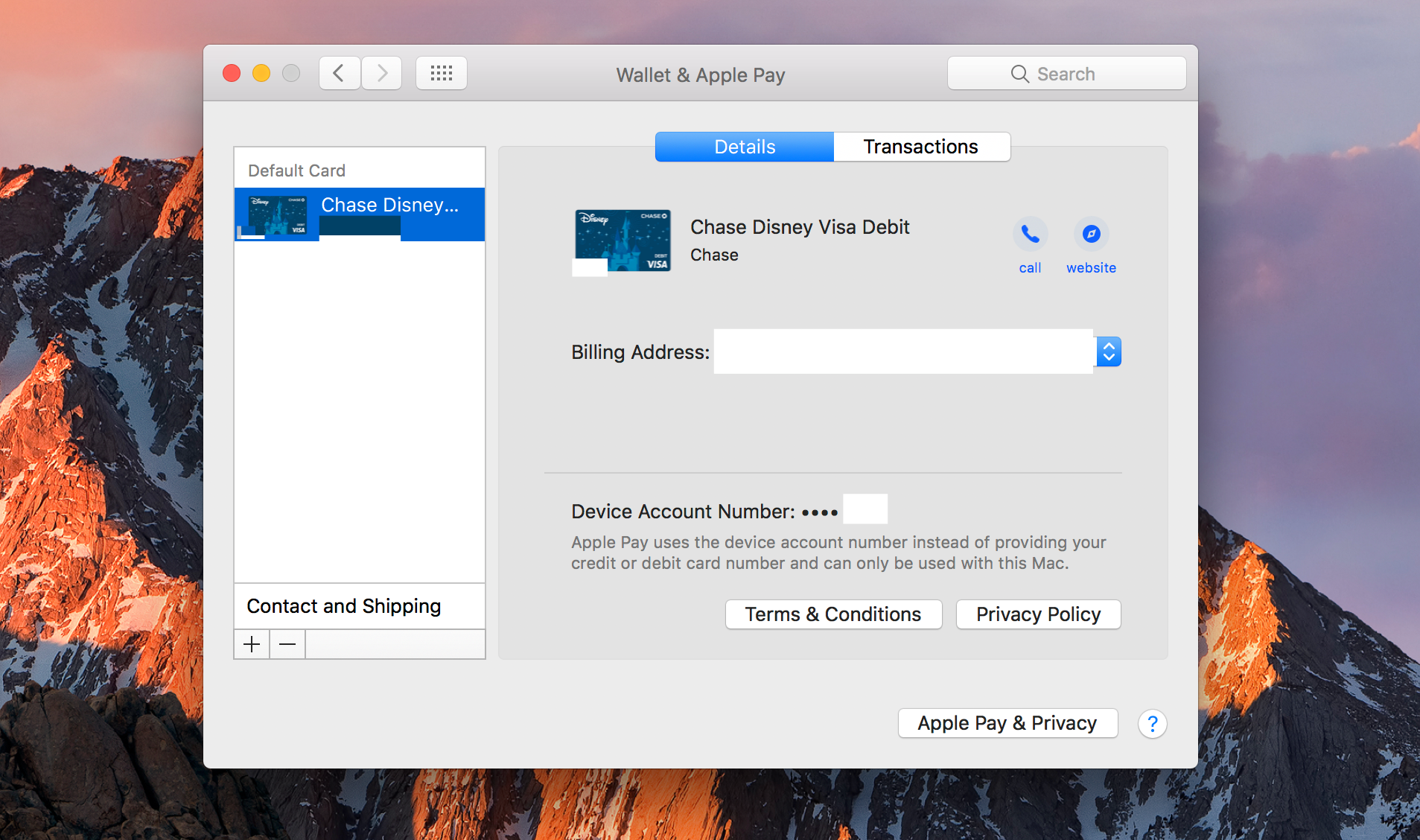
Task: Open Terms & Conditions
Action: click(833, 614)
